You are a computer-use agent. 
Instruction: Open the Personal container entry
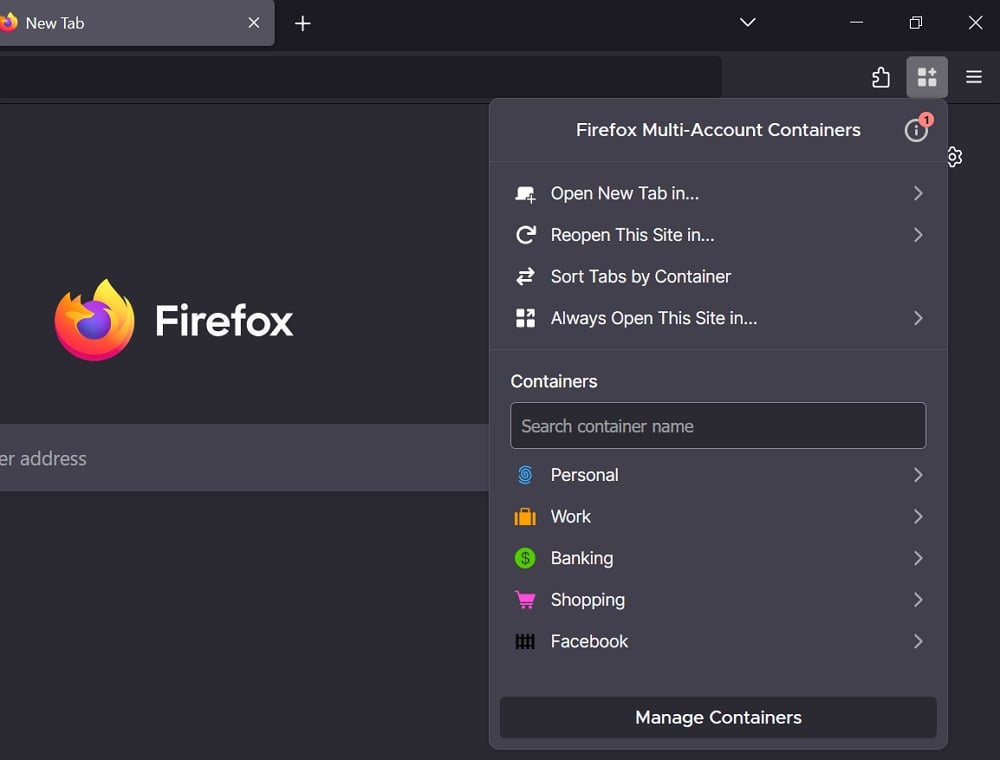(x=718, y=475)
